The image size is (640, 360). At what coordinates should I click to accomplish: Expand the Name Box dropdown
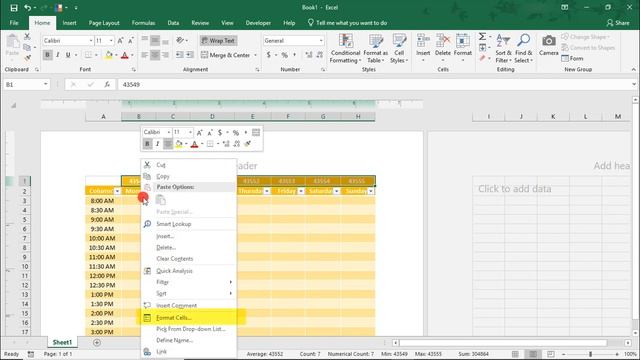(45, 84)
